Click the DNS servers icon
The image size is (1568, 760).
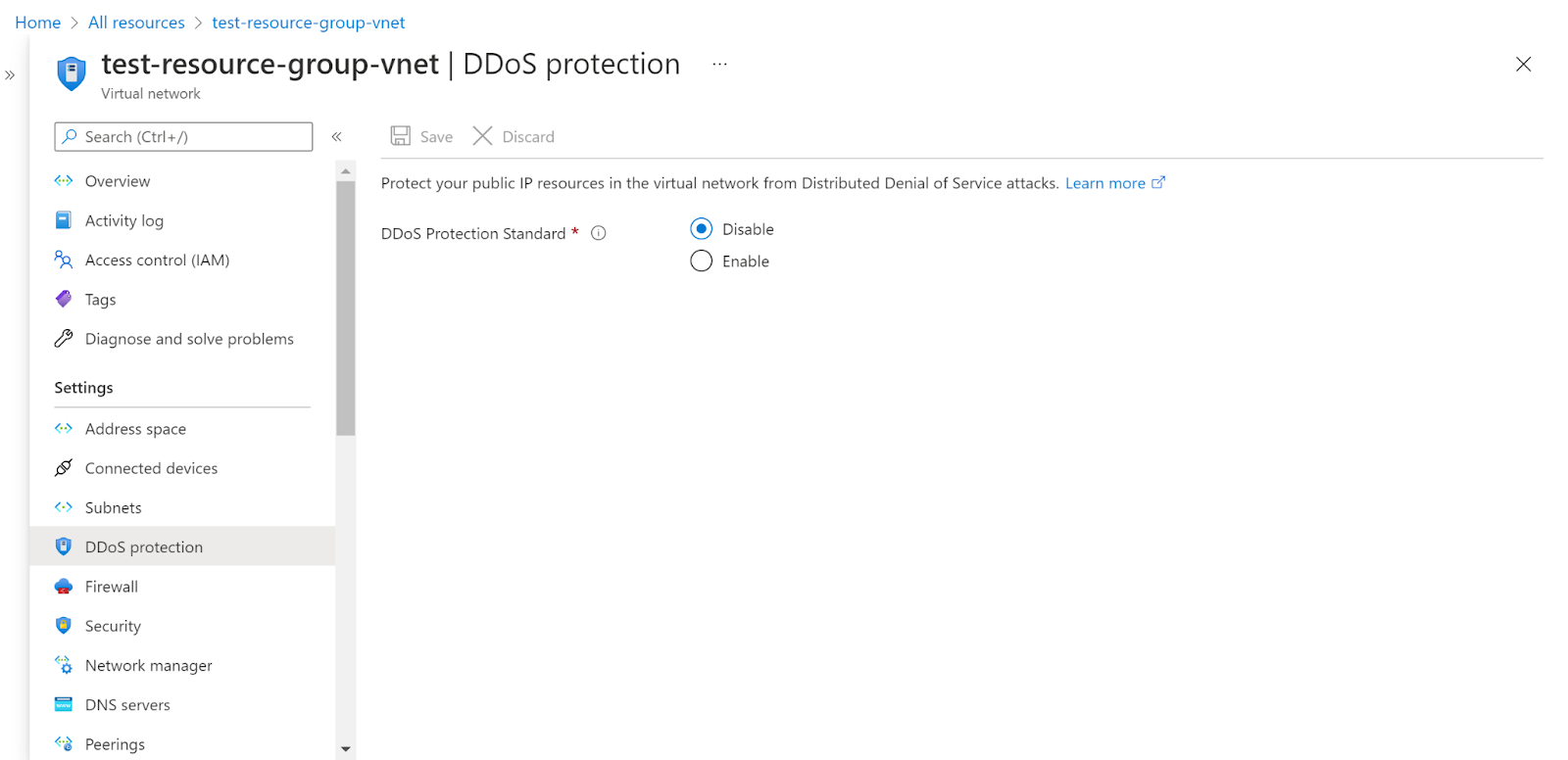(x=64, y=704)
